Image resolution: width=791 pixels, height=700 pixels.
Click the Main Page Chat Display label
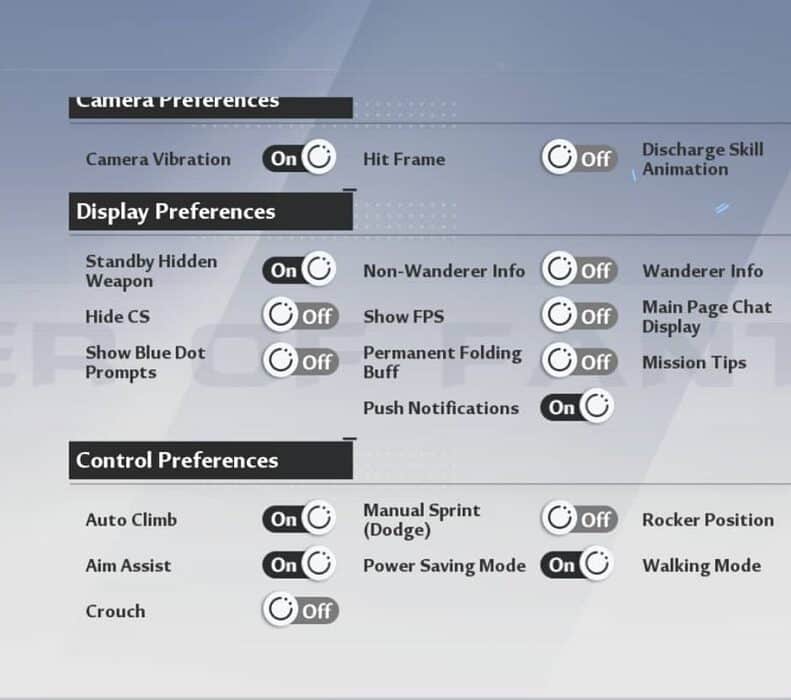[x=706, y=317]
